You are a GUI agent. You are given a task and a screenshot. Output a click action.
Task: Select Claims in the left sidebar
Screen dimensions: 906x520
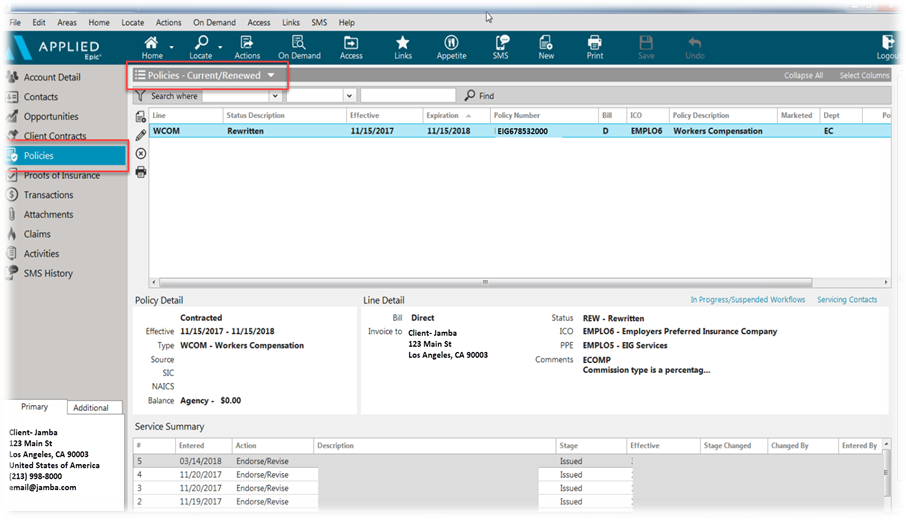coord(37,234)
